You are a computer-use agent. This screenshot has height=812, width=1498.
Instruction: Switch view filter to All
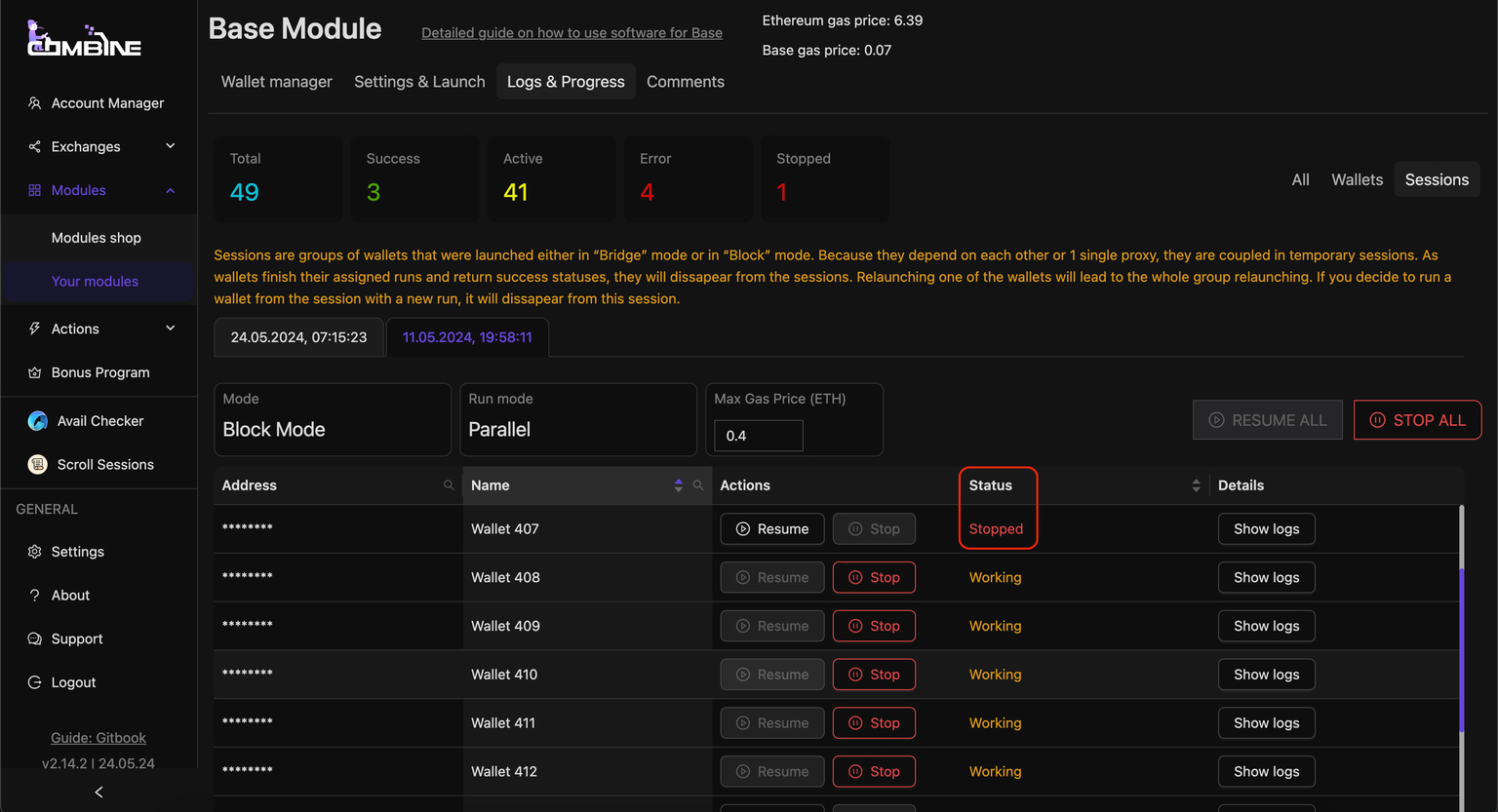(x=1300, y=179)
